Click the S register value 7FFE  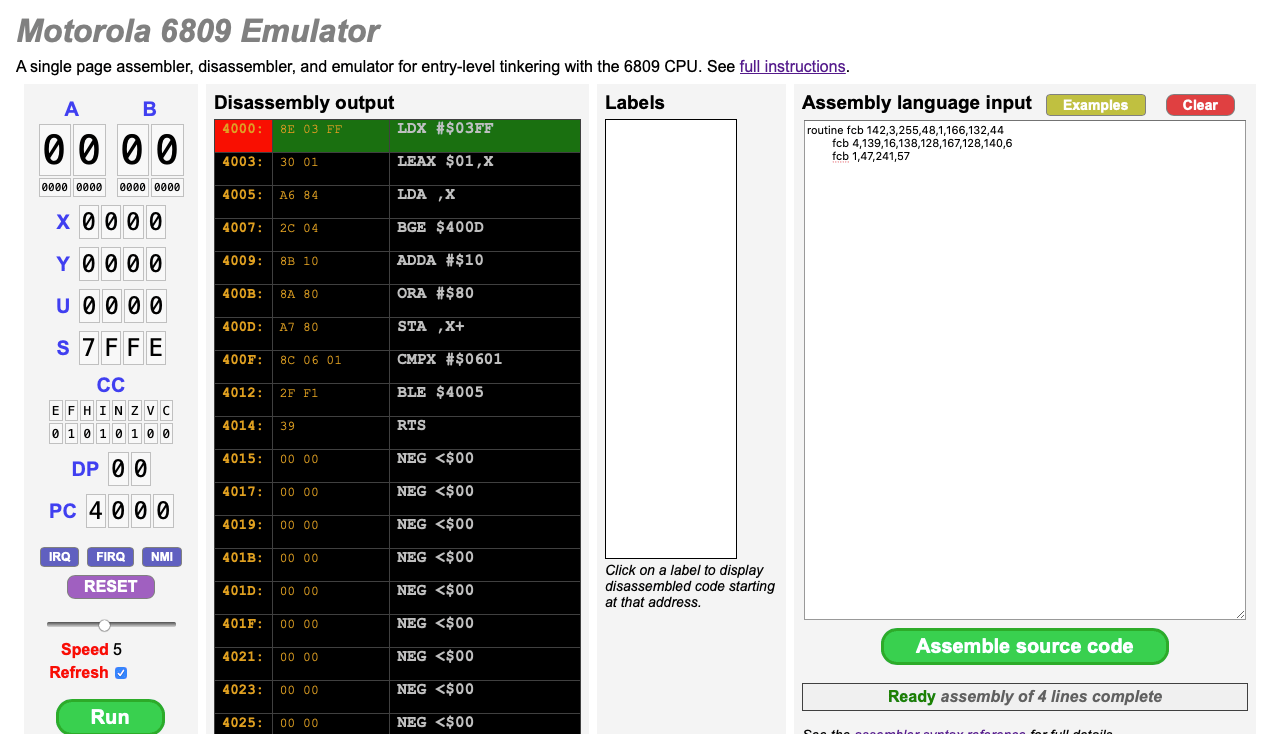point(122,348)
